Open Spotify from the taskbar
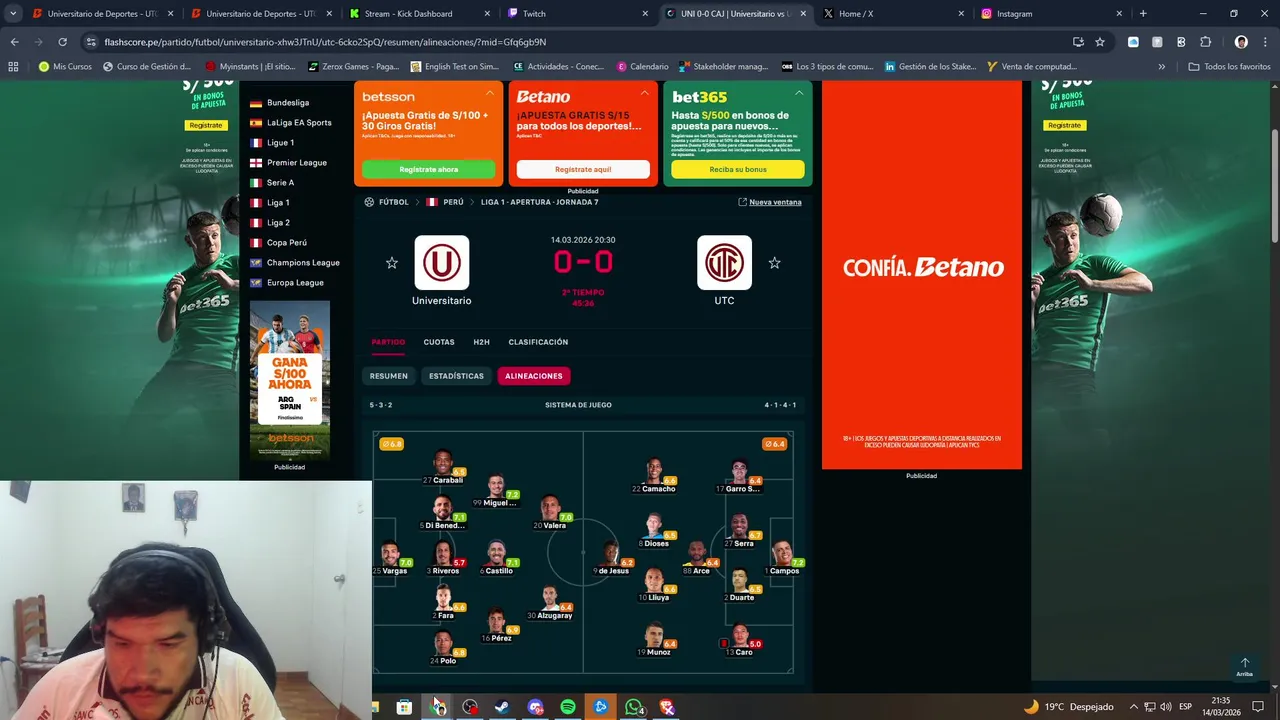The image size is (1280, 720). pos(568,707)
